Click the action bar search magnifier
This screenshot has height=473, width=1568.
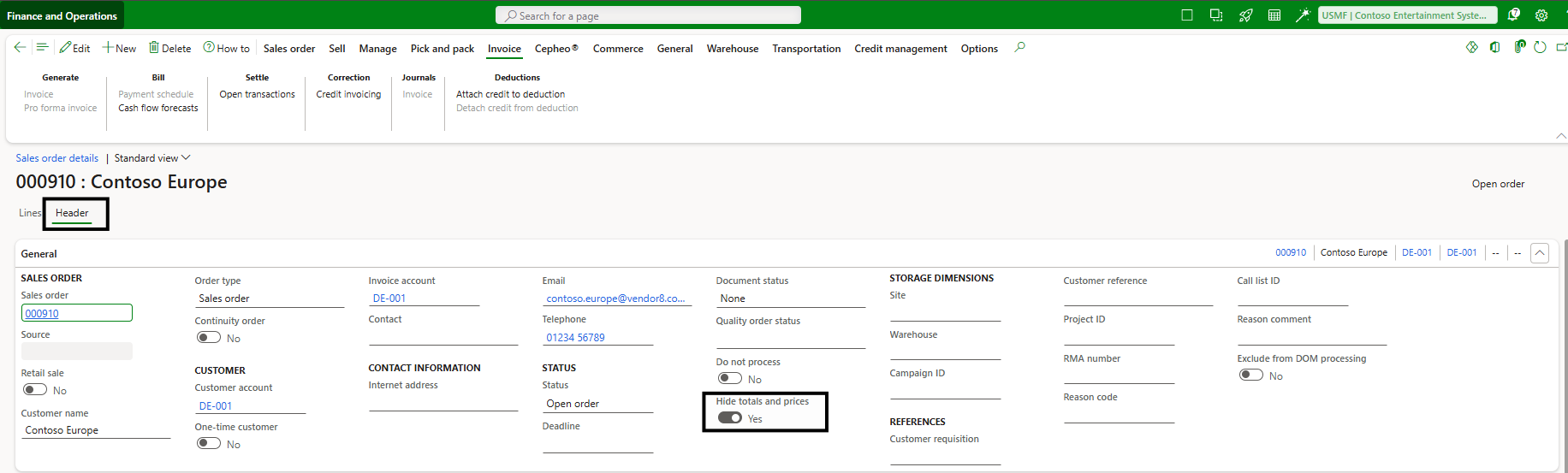1019,48
